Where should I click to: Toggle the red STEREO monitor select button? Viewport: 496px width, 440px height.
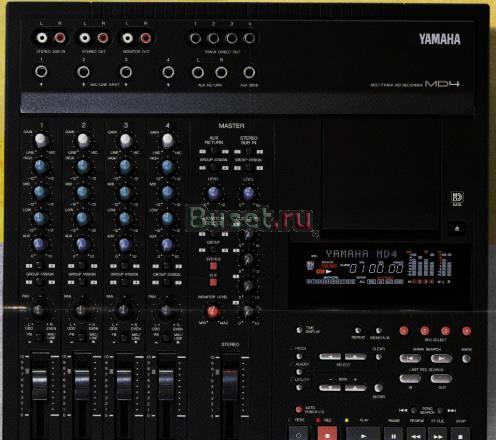point(213,266)
